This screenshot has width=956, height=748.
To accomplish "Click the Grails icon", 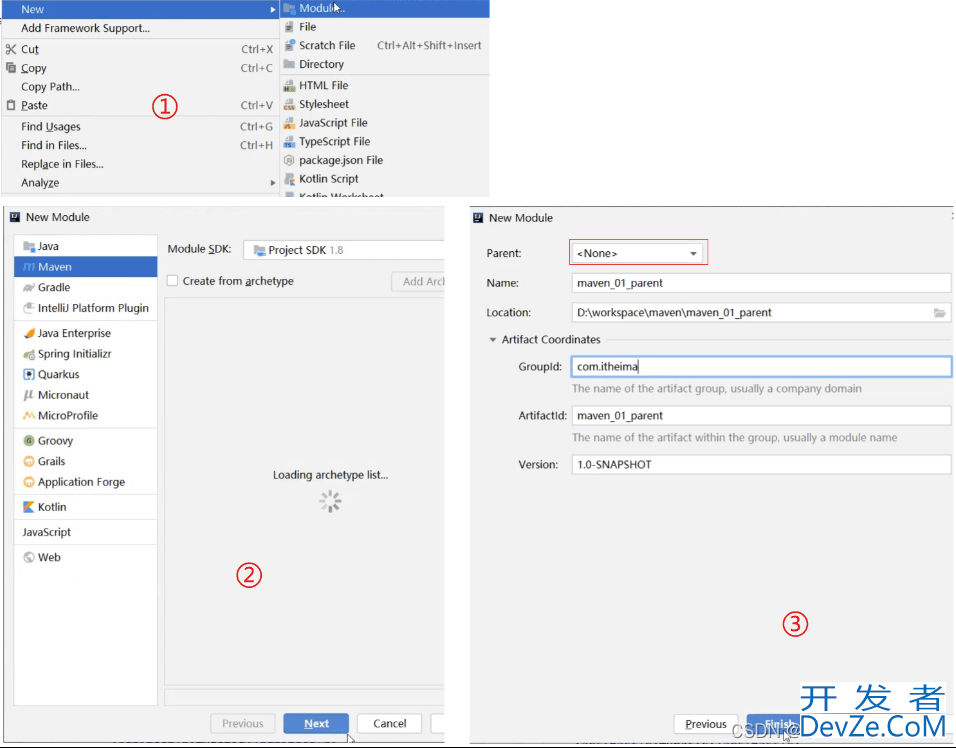I will pos(29,461).
